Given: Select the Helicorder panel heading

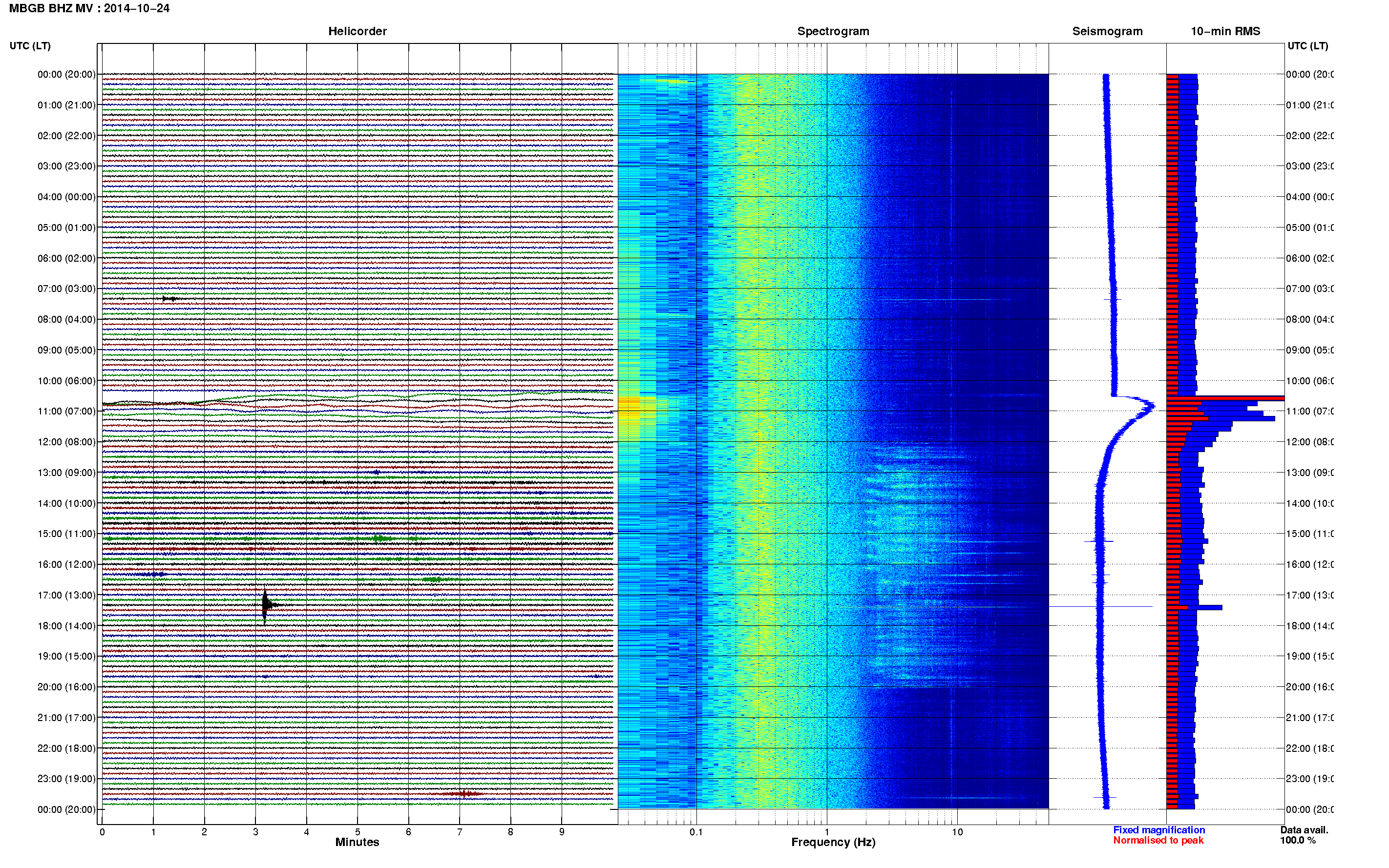Looking at the screenshot, I should pos(357,31).
